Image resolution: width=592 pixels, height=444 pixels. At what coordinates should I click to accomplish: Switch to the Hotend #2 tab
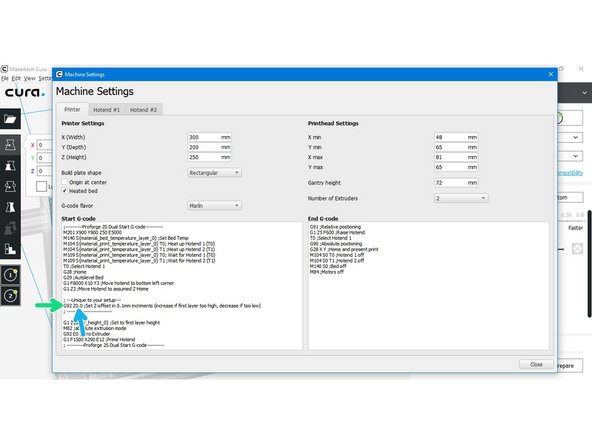pos(143,110)
